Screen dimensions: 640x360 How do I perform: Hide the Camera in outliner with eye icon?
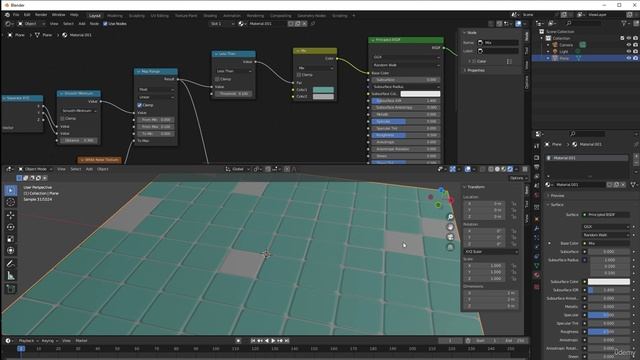coord(629,45)
